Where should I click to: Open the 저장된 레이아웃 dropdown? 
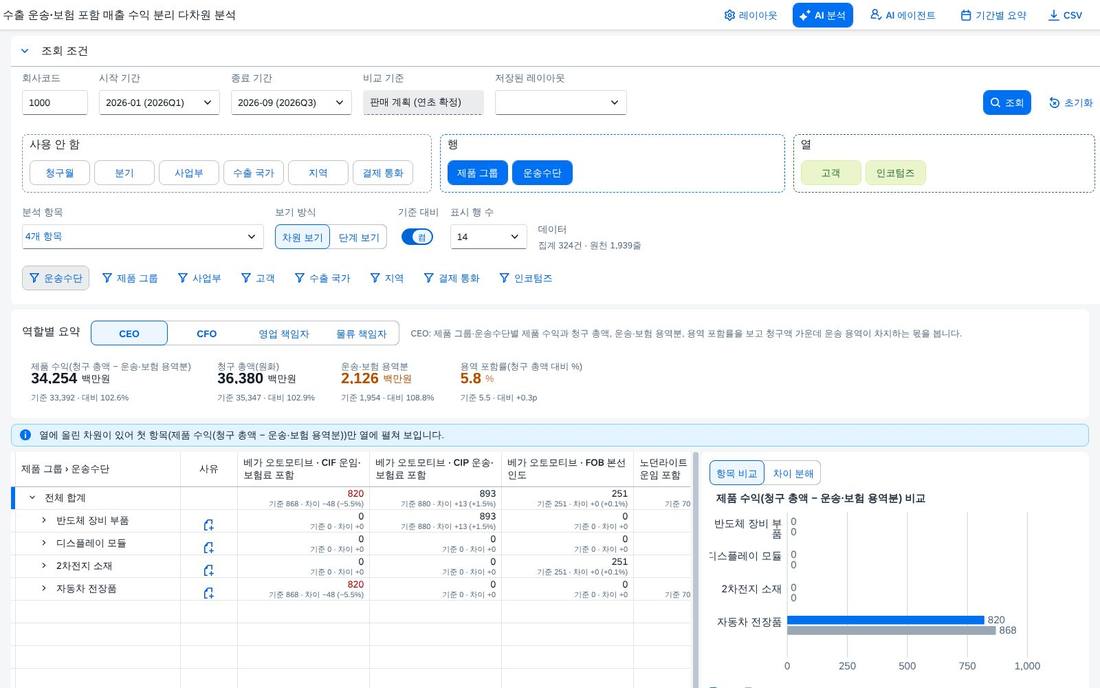tap(561, 102)
